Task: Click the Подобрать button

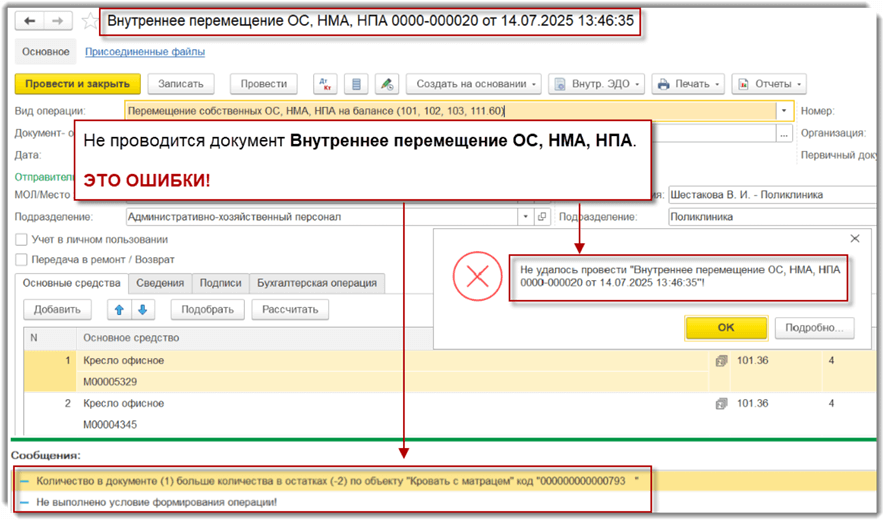Action: [207, 309]
